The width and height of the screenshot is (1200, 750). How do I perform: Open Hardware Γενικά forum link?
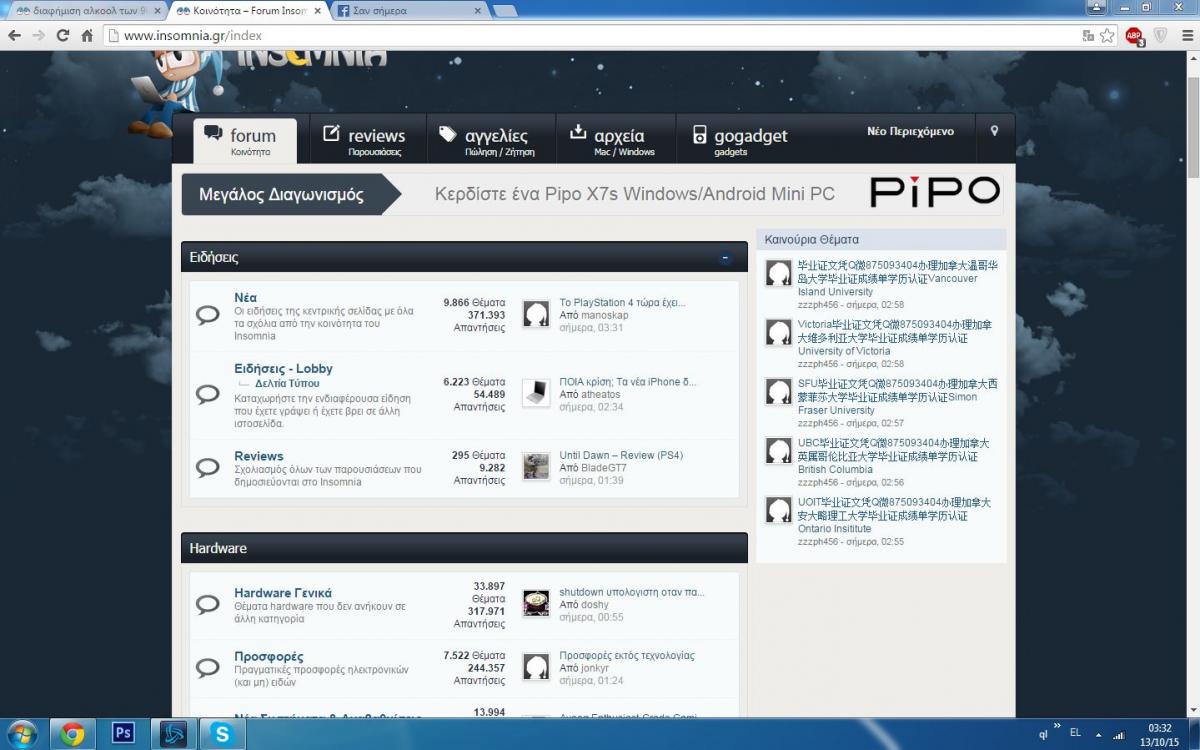283,593
